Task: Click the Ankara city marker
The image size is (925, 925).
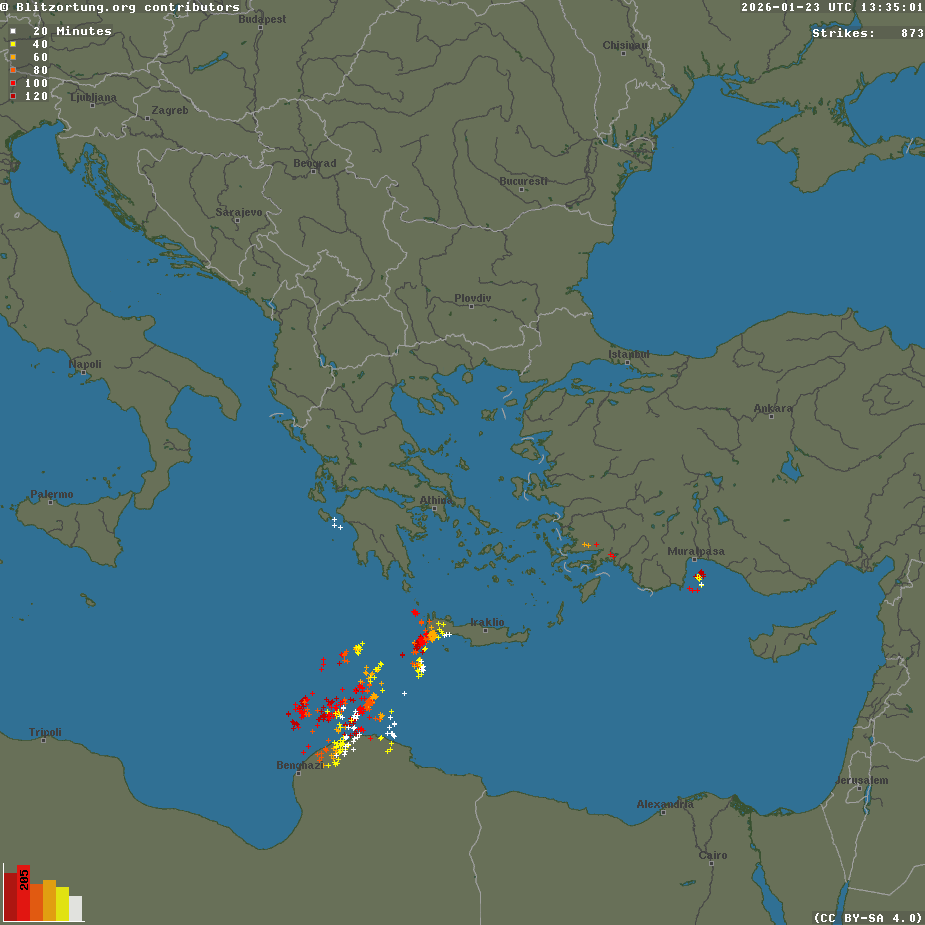Action: coord(773,415)
